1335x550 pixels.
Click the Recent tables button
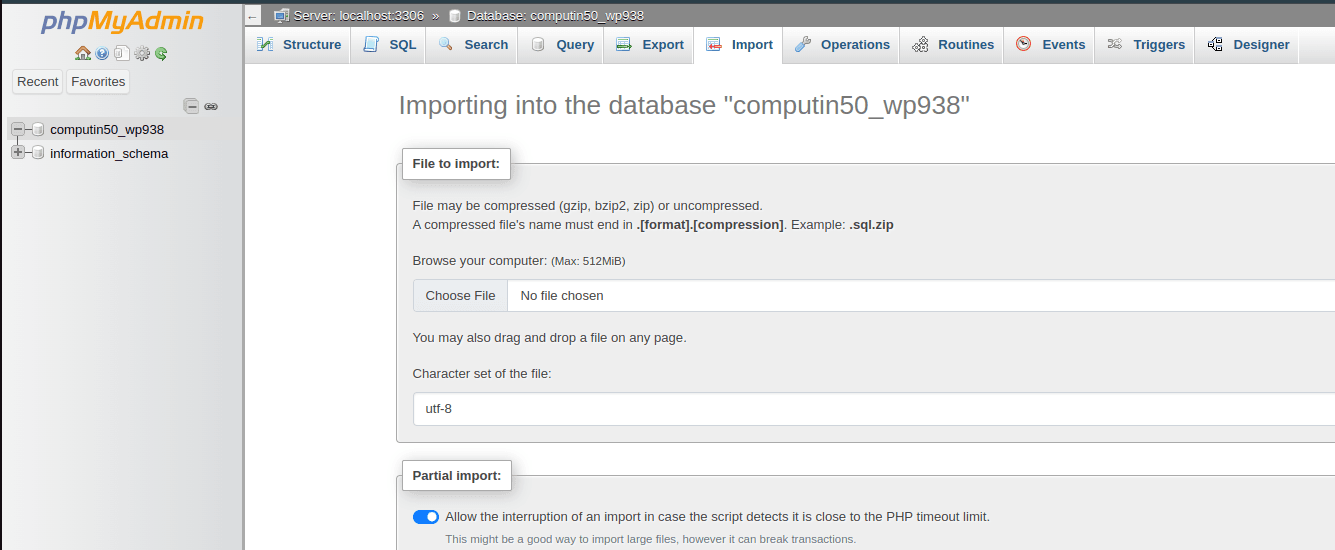point(38,82)
